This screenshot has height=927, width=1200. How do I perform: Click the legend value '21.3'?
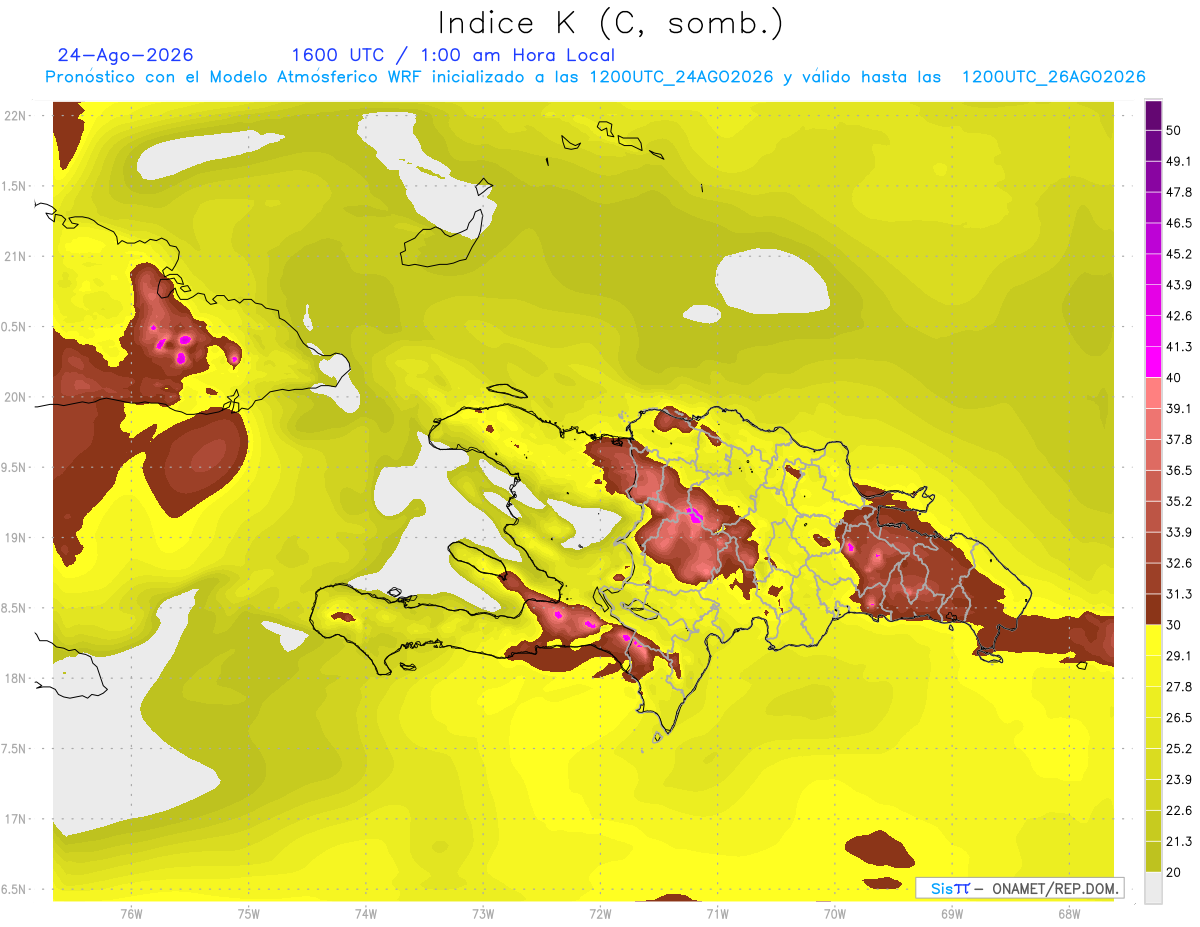pos(1178,842)
